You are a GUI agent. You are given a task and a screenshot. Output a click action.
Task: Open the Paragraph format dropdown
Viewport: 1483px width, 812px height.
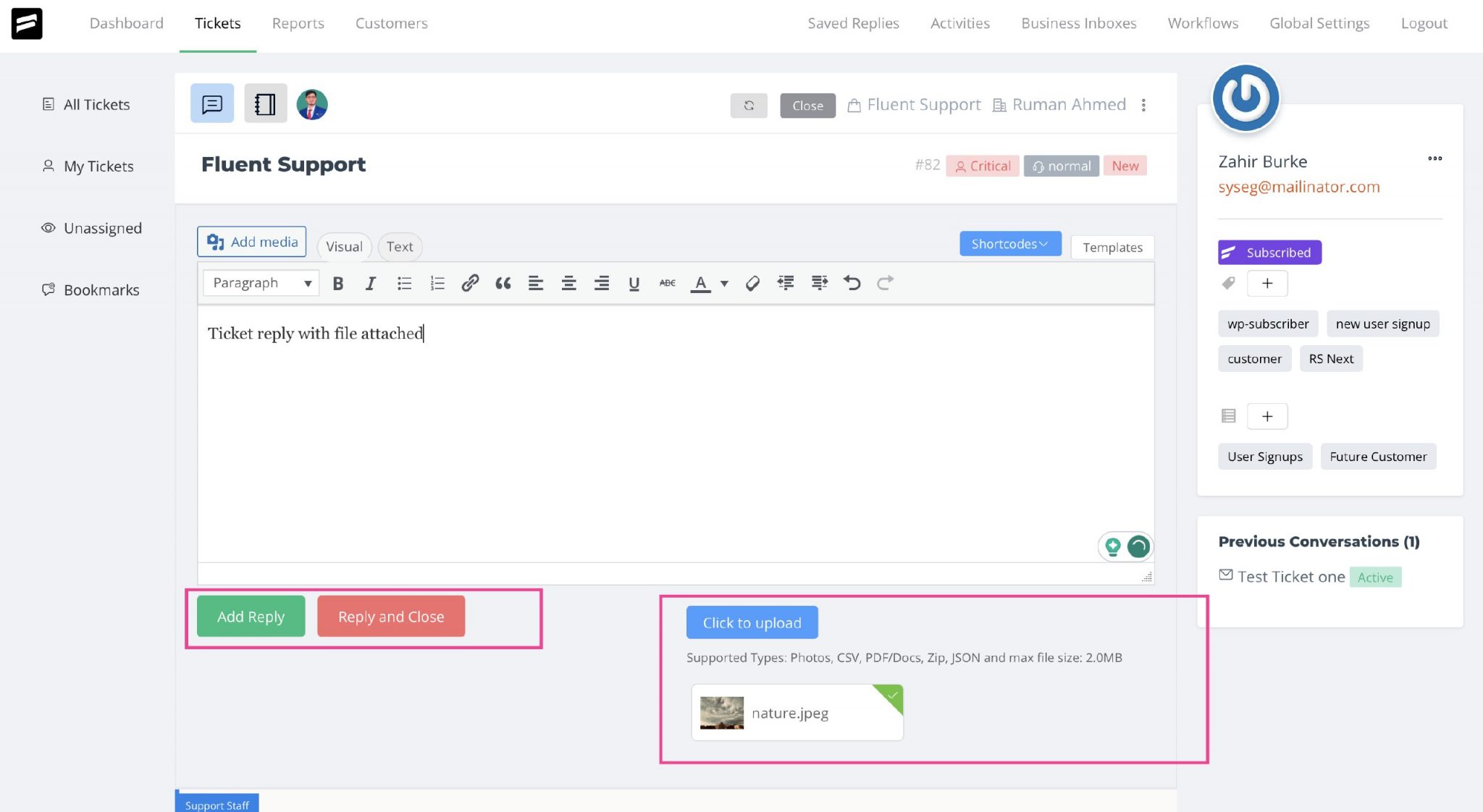pos(260,282)
